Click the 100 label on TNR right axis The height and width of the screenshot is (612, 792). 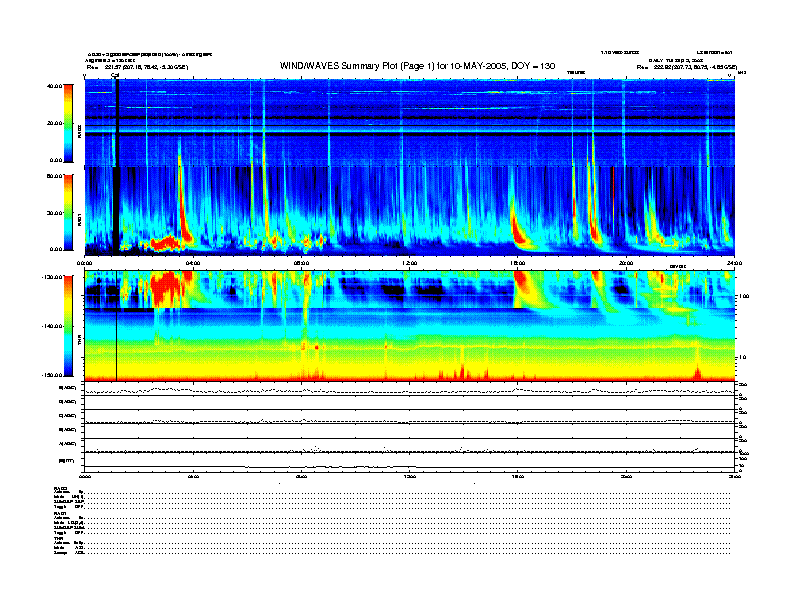744,296
